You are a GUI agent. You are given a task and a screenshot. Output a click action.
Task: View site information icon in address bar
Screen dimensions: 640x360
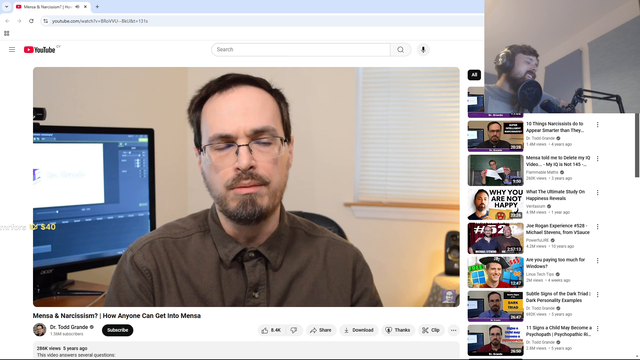45,21
